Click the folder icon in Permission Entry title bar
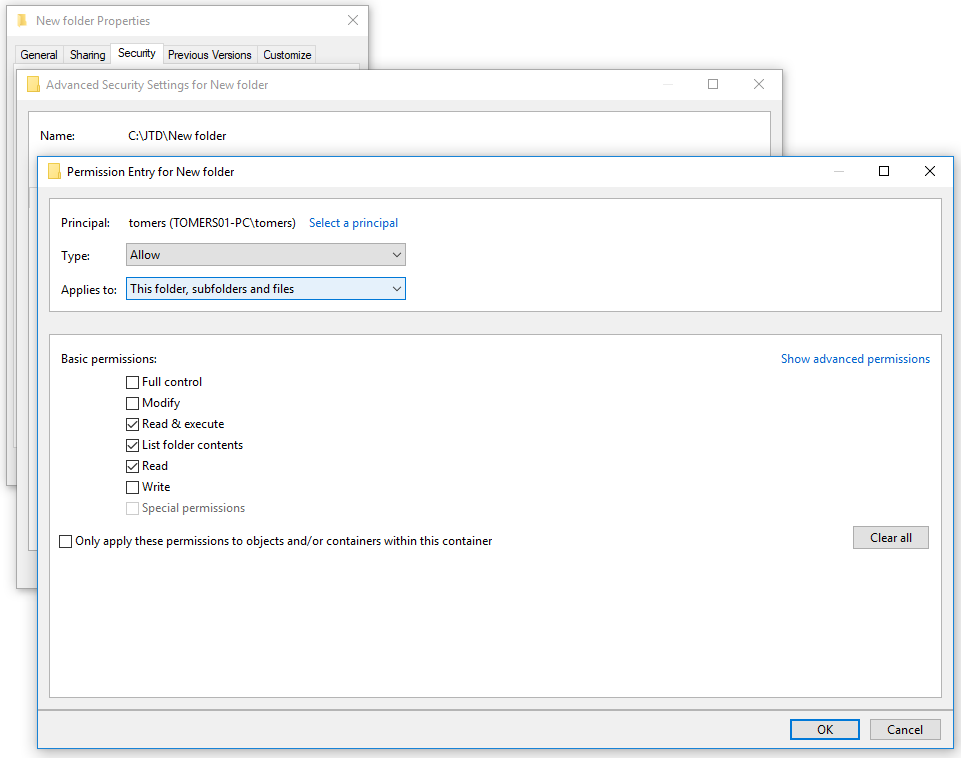 click(54, 171)
